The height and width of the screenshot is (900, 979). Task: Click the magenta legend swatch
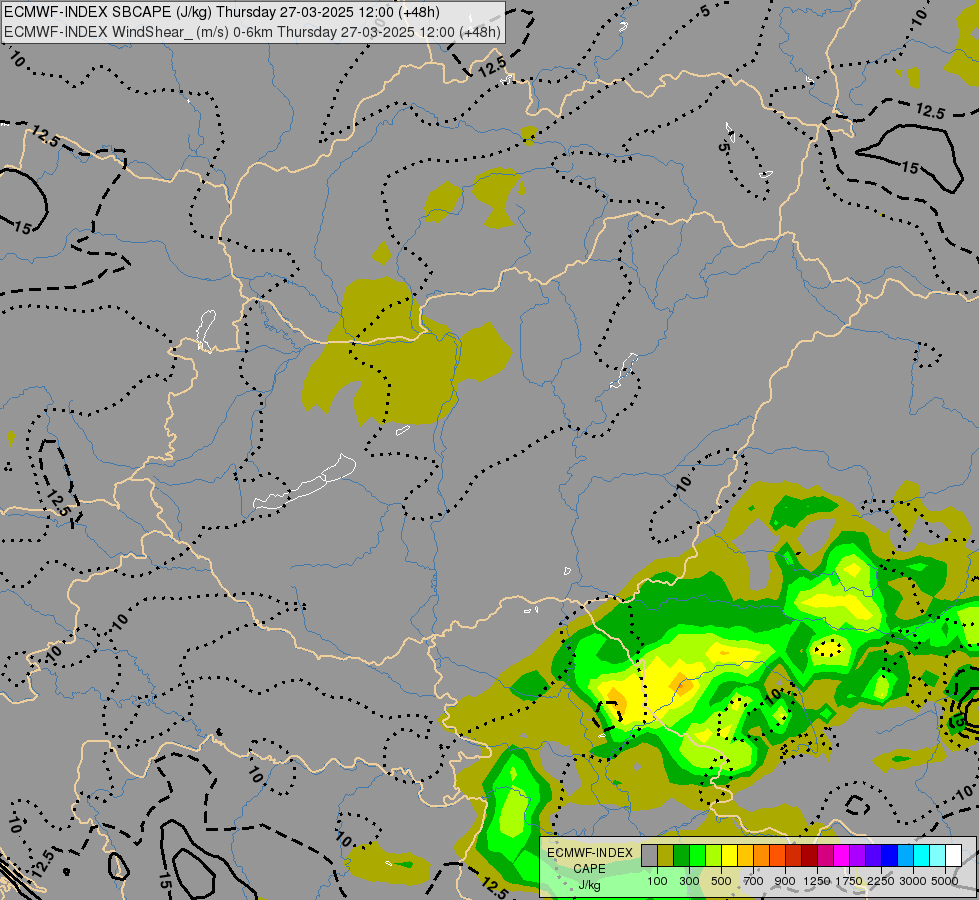[x=842, y=856]
